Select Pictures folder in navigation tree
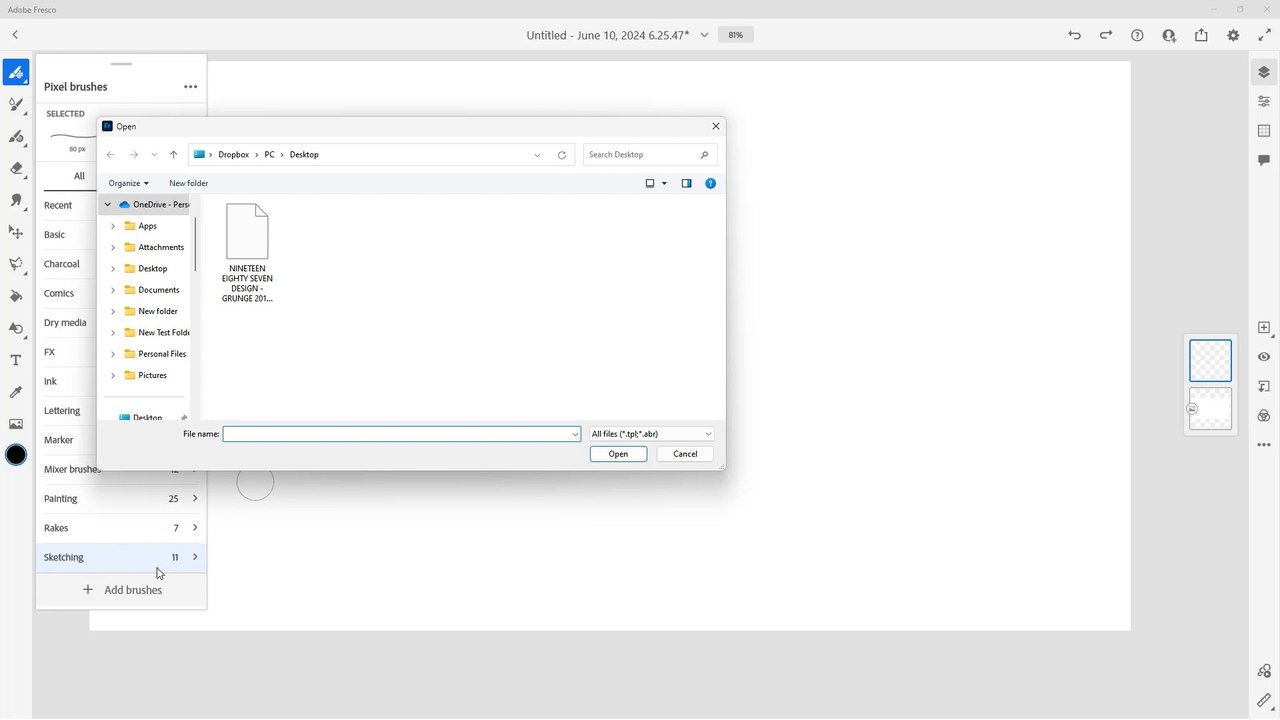The height and width of the screenshot is (720, 1280). pos(152,375)
